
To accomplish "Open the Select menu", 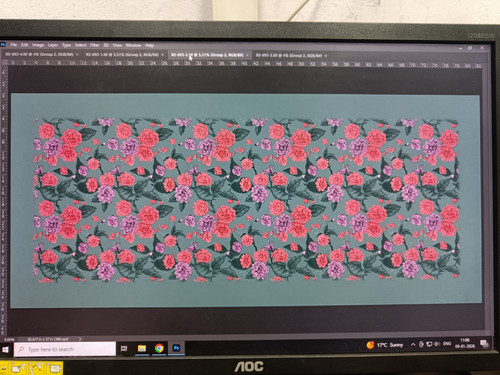I will tap(80, 45).
